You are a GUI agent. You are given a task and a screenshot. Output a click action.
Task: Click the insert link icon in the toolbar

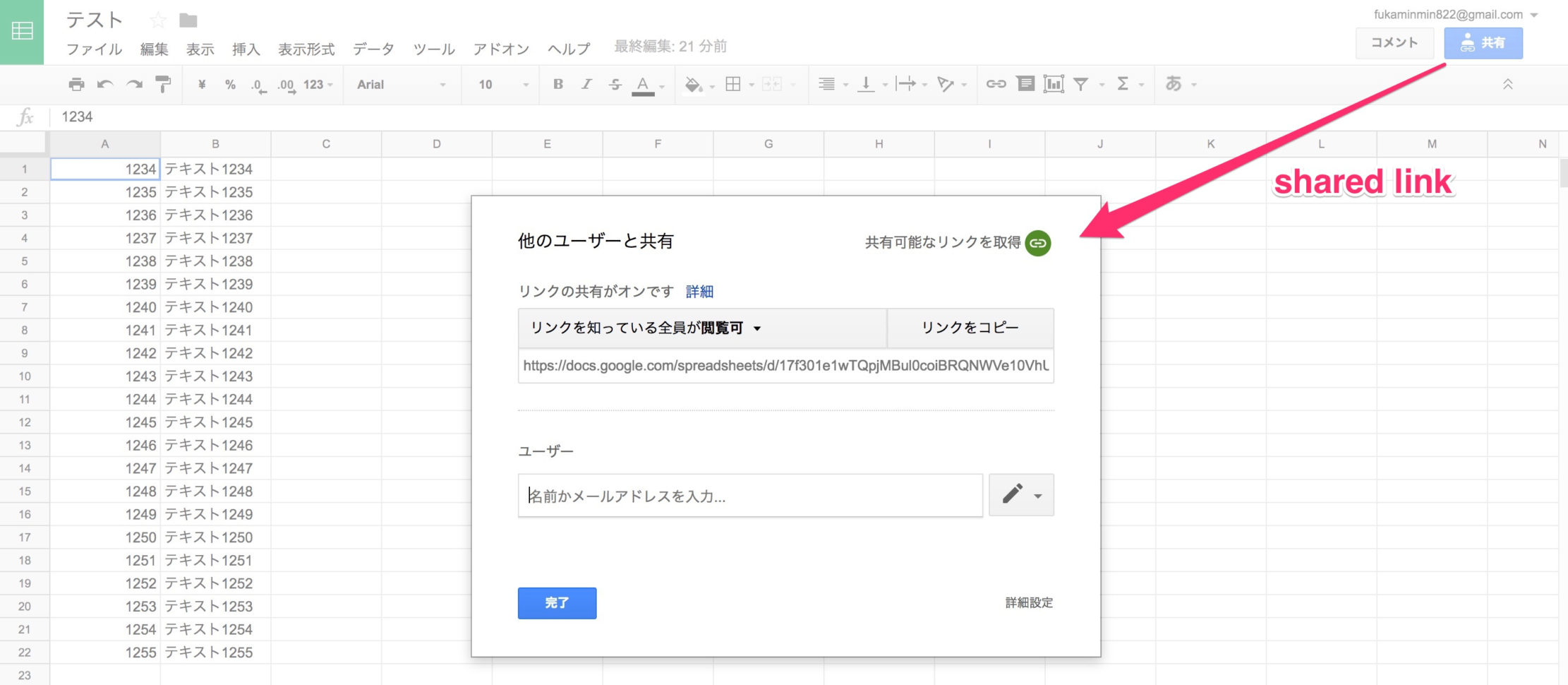click(996, 84)
